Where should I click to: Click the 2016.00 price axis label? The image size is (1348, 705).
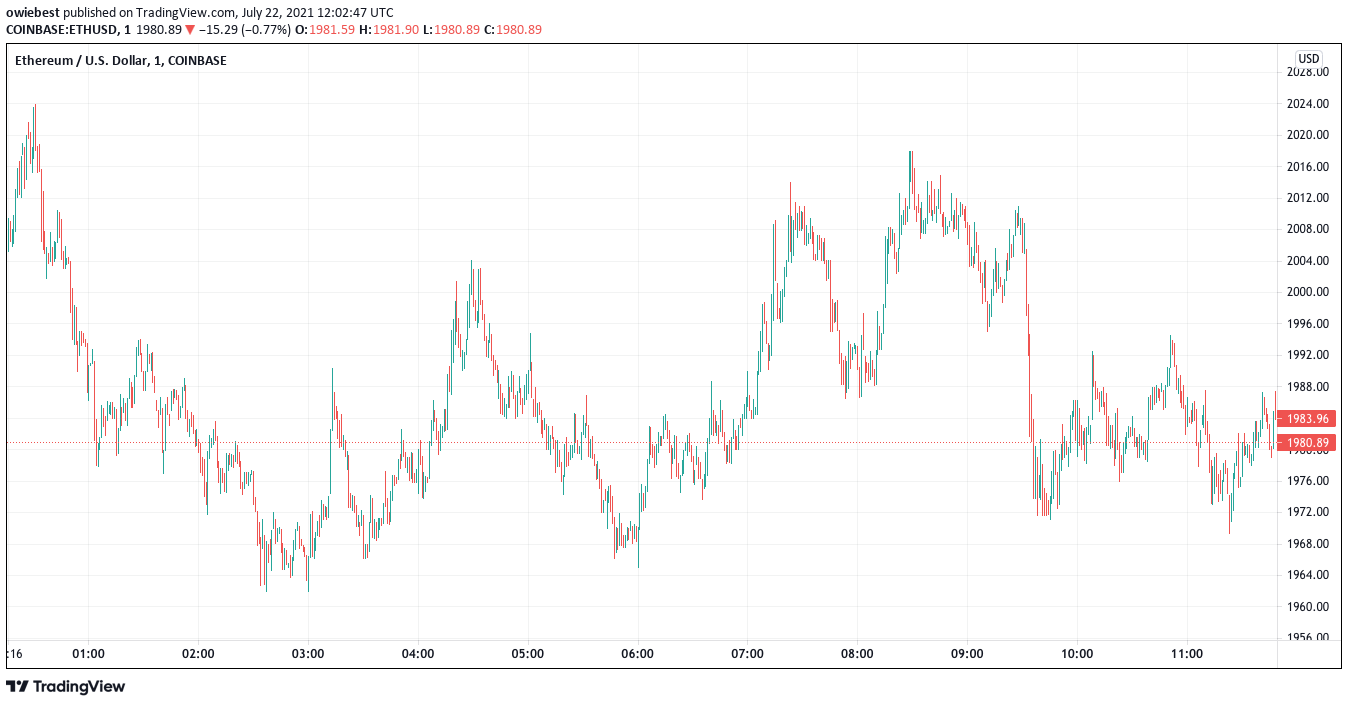(1308, 167)
